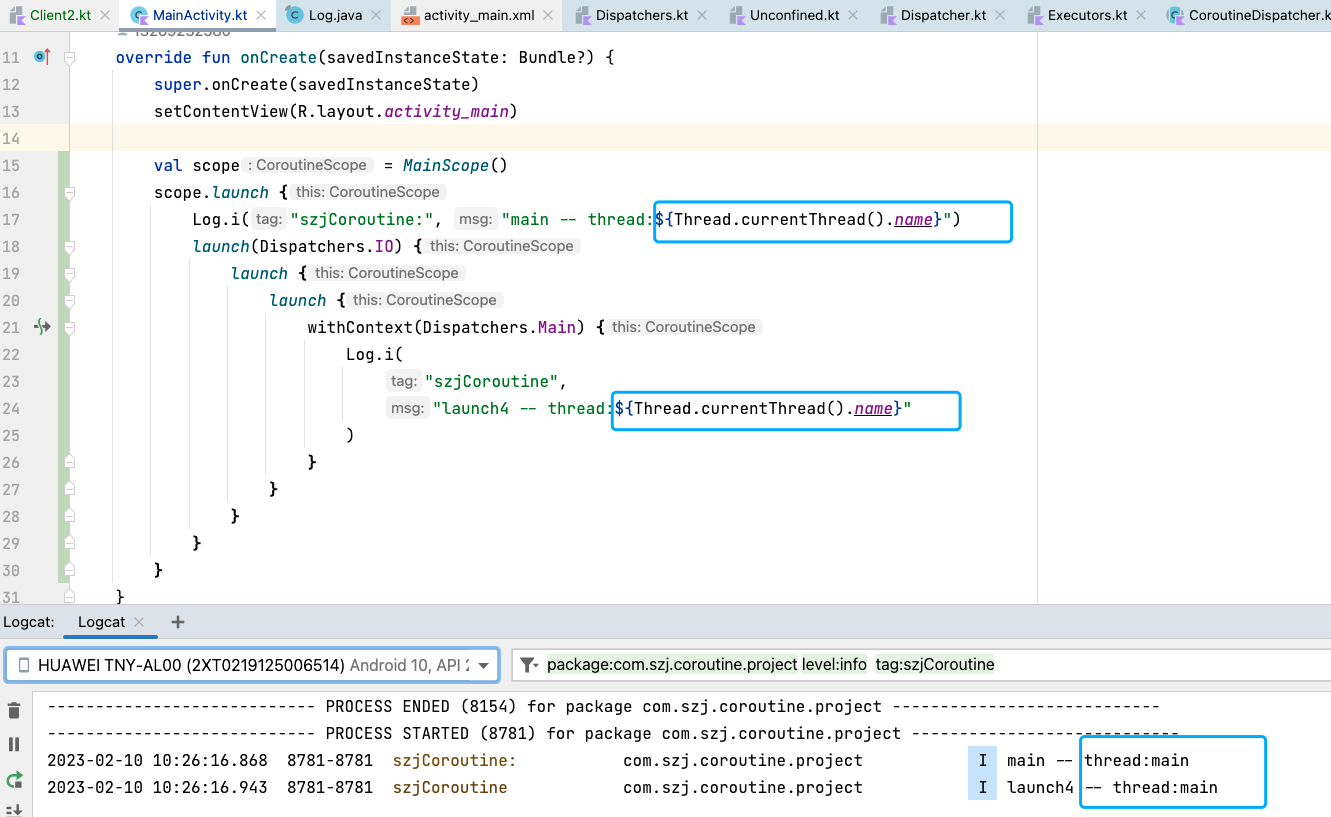The height and width of the screenshot is (817, 1331).
Task: Switch to the Unconfined.kt tab
Action: click(794, 15)
